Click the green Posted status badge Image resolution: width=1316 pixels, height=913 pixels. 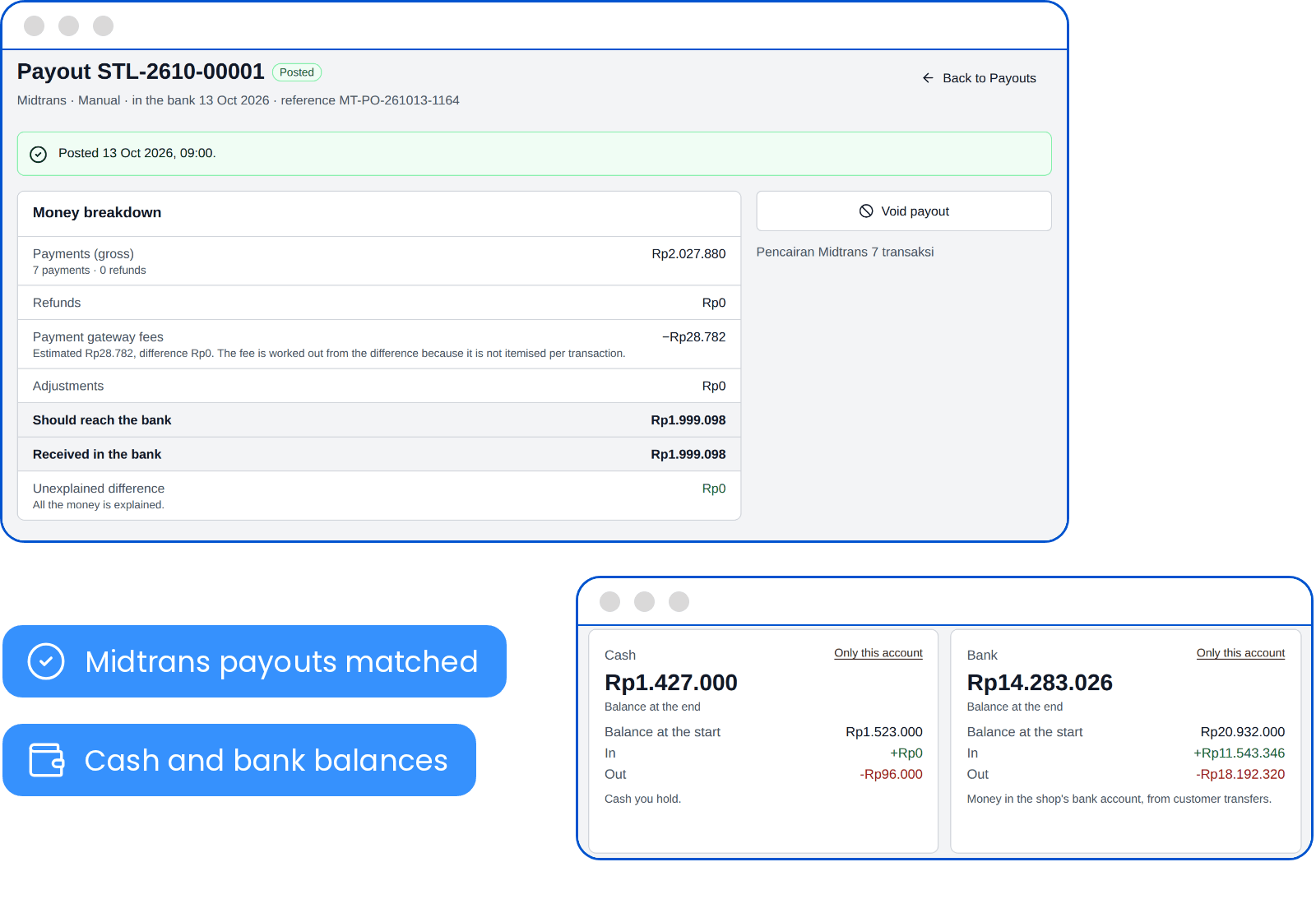[297, 72]
